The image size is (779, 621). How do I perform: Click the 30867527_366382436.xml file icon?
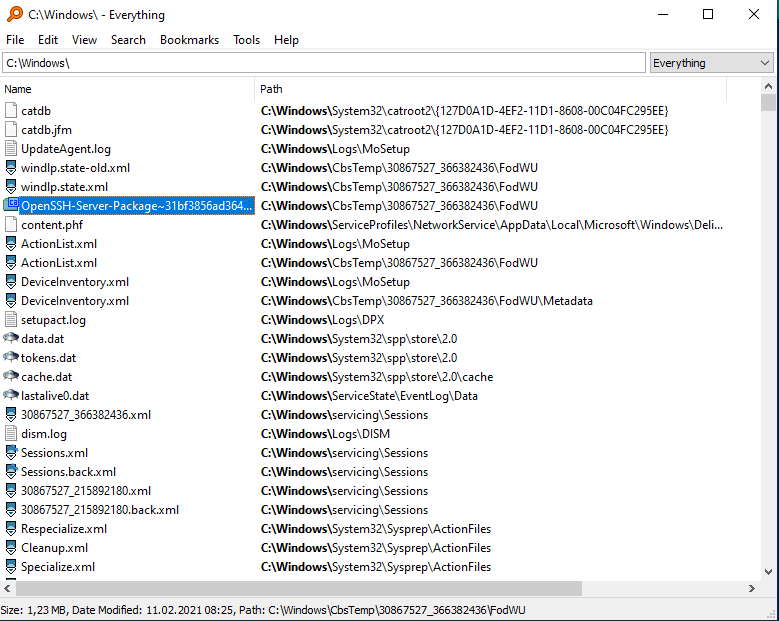[x=10, y=415]
